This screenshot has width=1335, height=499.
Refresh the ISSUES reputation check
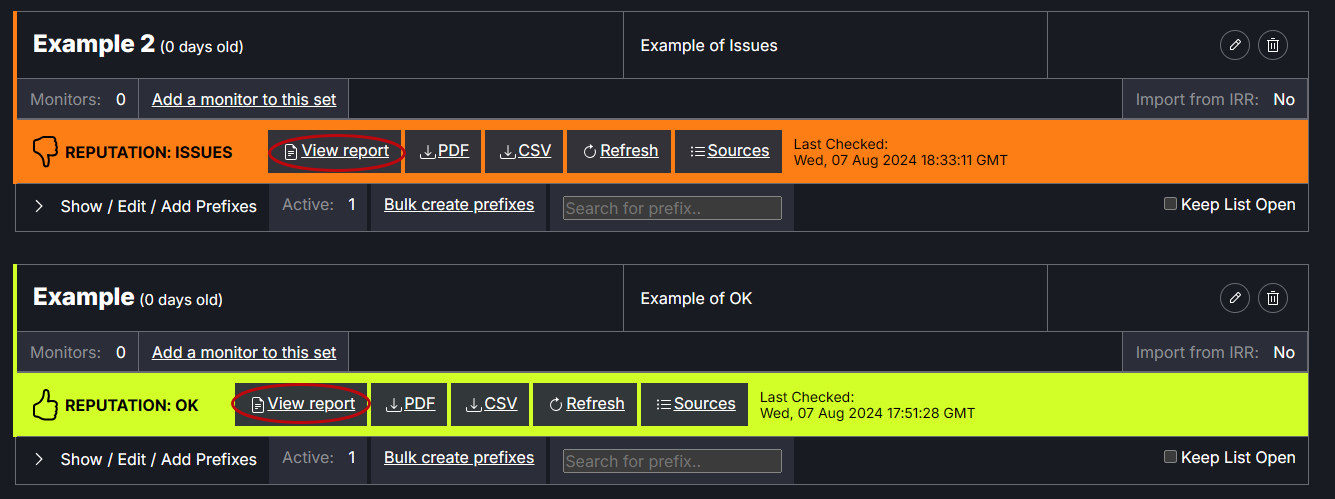pos(620,151)
